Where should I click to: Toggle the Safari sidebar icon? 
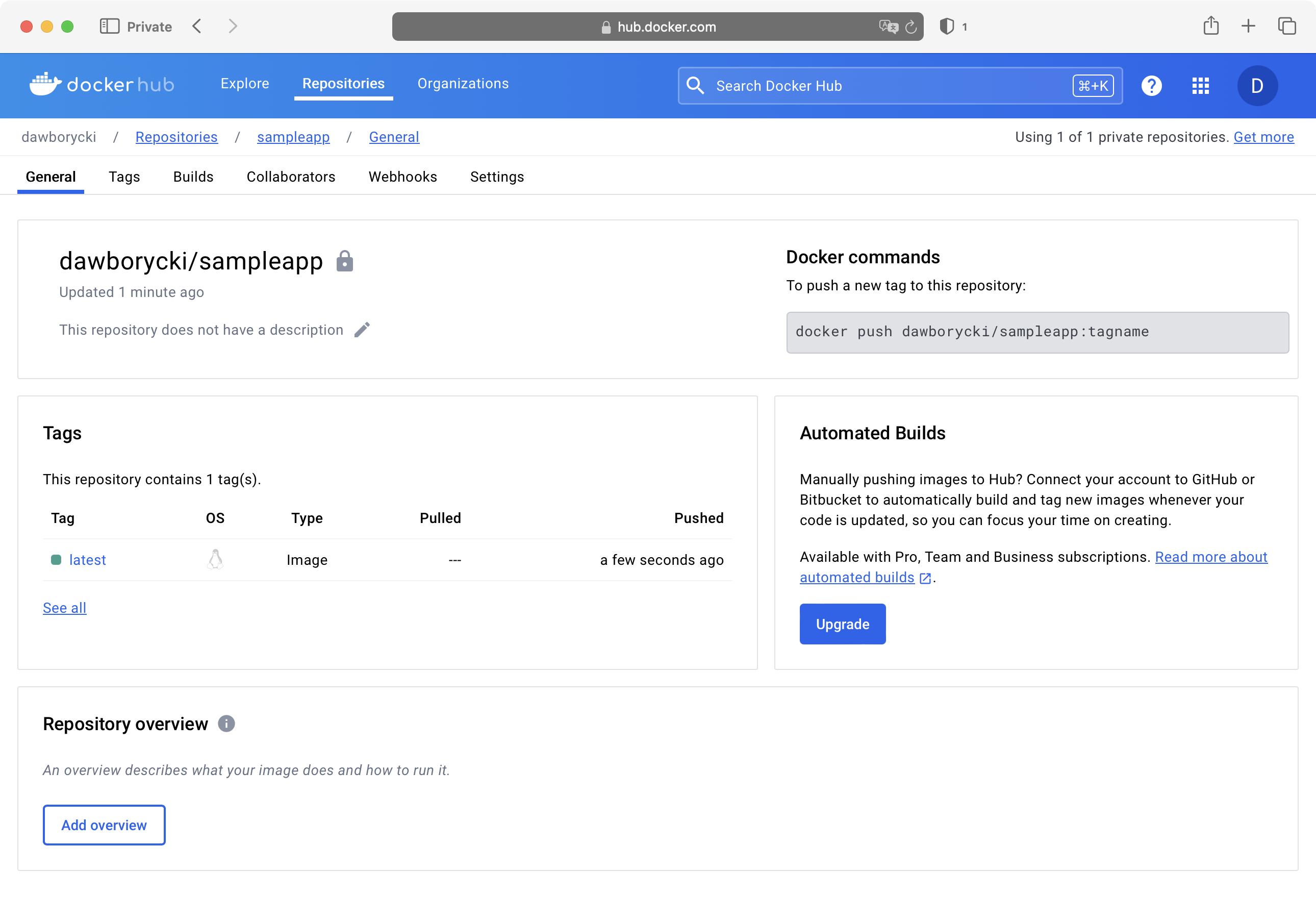109,26
